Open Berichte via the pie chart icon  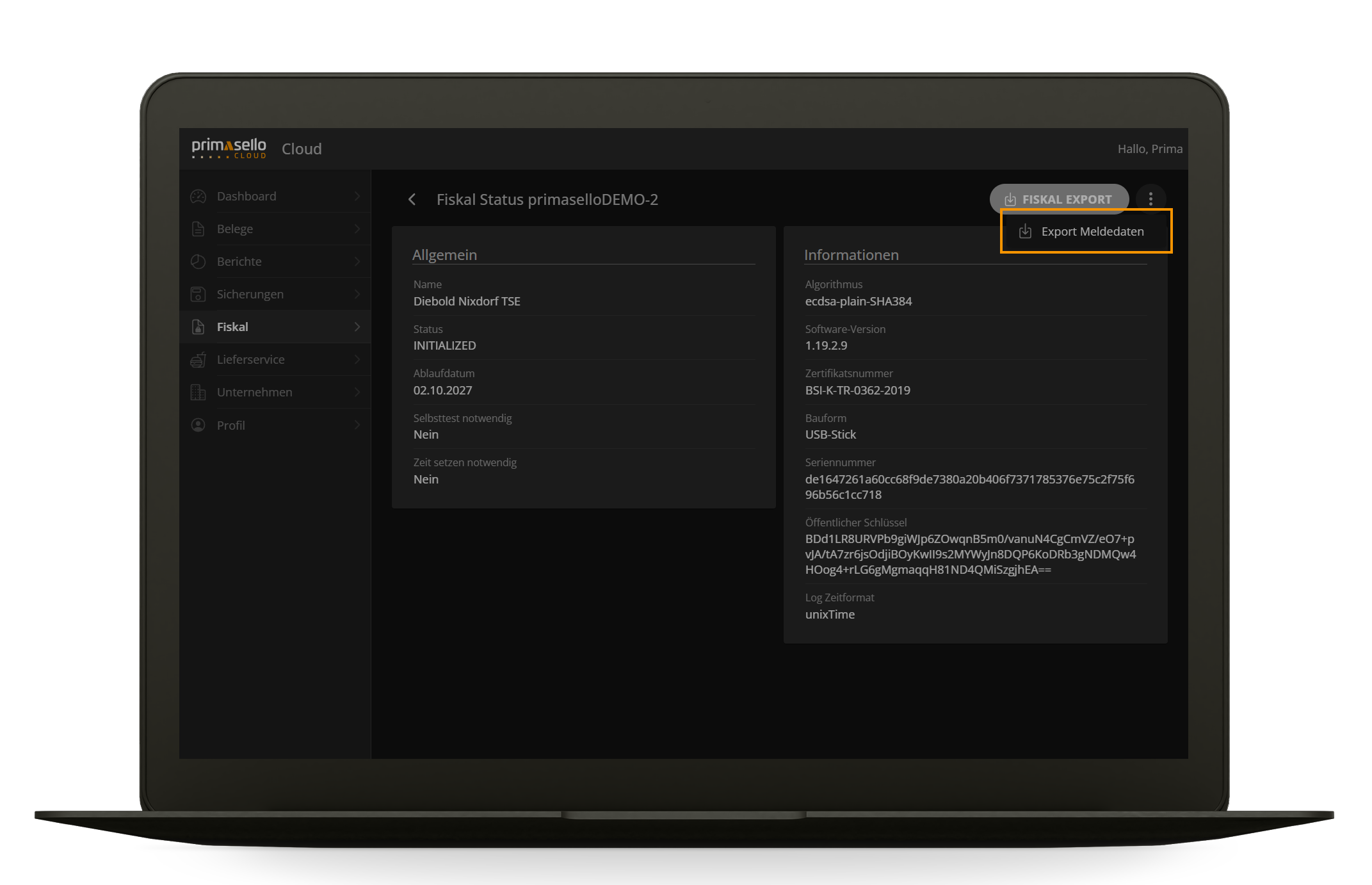(x=197, y=261)
